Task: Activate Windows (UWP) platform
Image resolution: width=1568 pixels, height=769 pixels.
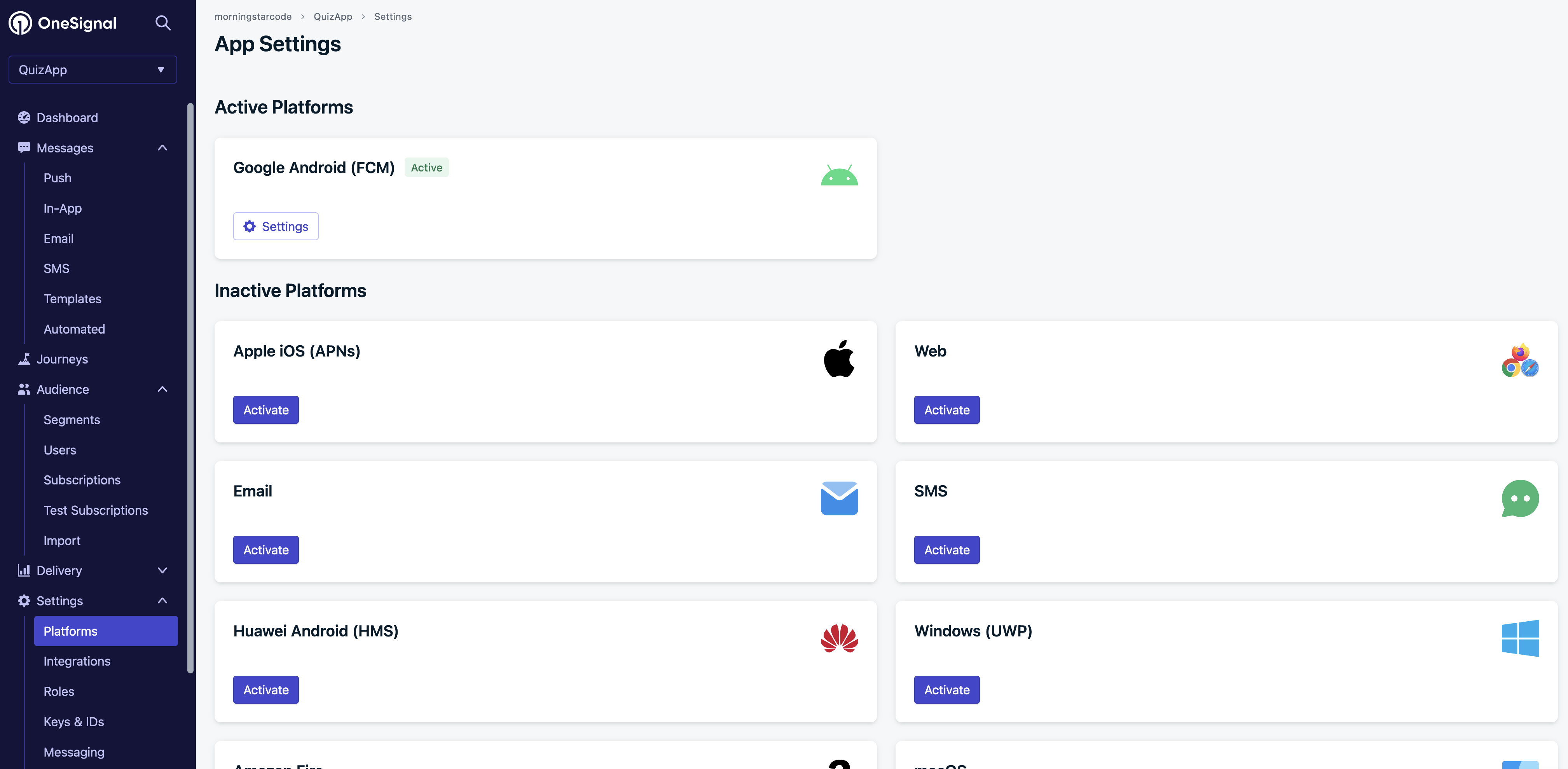Action: (x=946, y=690)
